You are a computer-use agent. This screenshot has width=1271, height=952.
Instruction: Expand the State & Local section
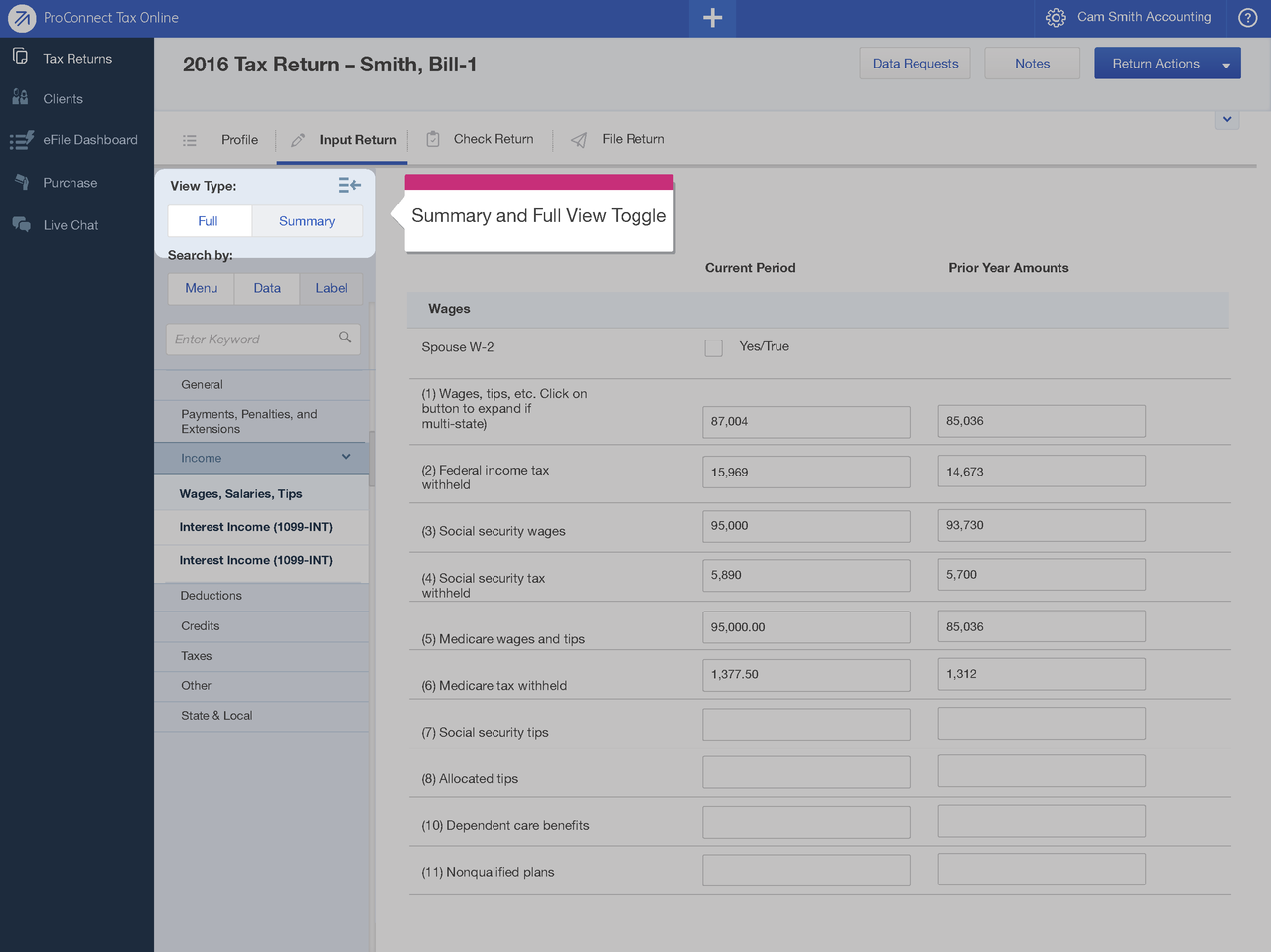click(x=262, y=716)
